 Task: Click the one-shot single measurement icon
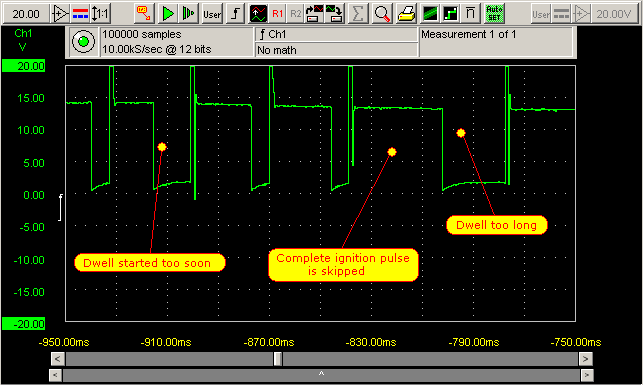click(188, 14)
